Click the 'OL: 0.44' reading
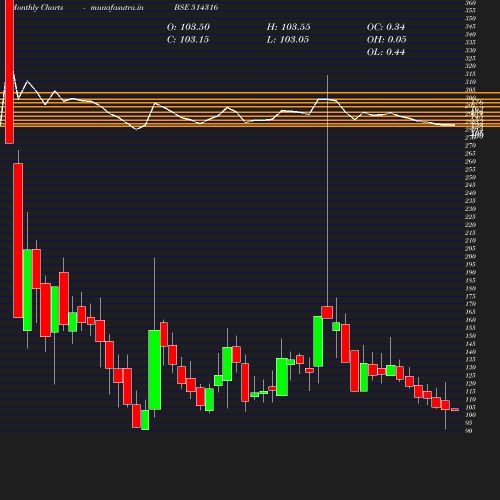The width and height of the screenshot is (500, 500). (386, 52)
